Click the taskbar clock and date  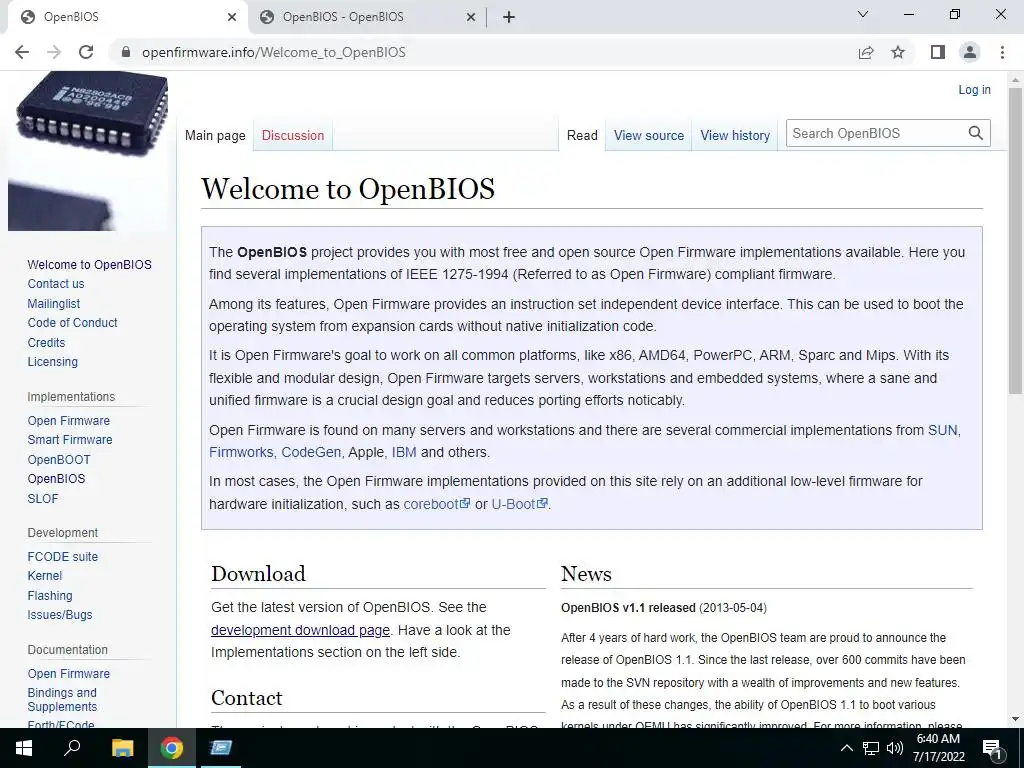[938, 748]
